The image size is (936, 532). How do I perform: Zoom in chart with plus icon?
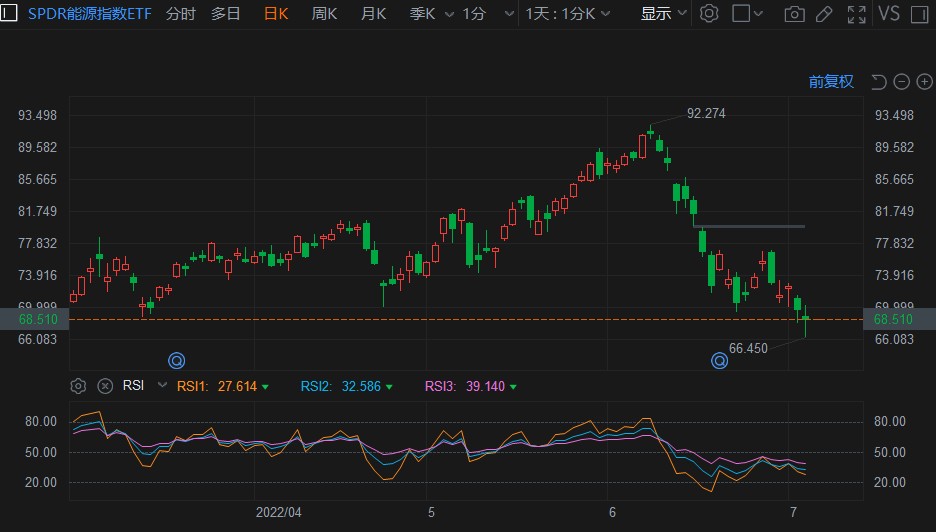[923, 82]
